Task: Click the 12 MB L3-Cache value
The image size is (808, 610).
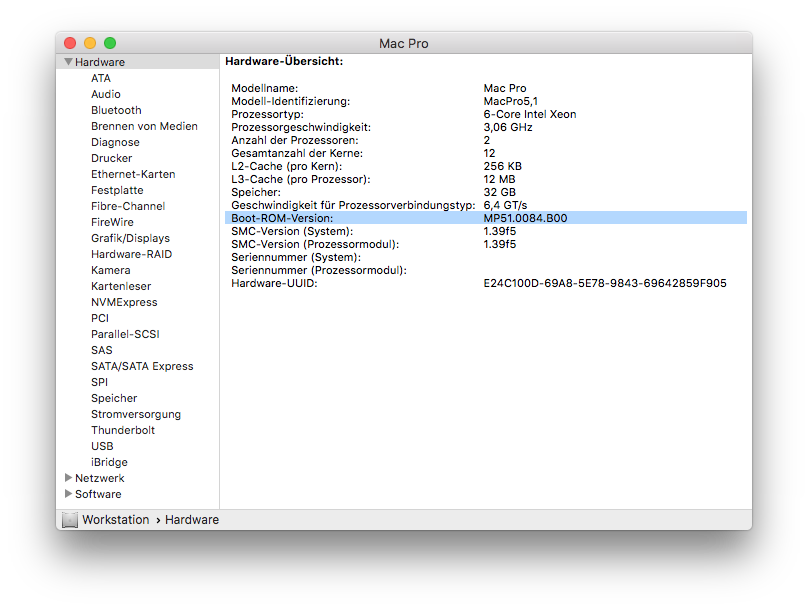Action: pos(499,179)
